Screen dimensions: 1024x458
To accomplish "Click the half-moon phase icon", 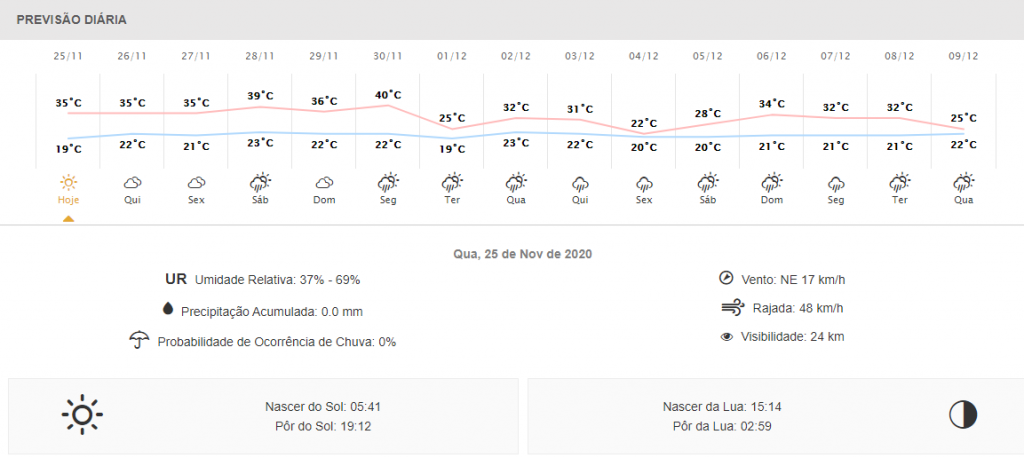I will point(963,415).
